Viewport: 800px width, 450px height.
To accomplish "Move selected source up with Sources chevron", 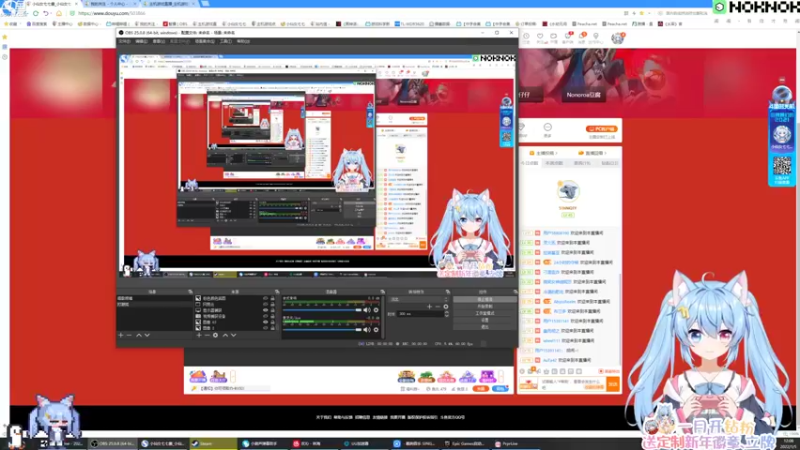I will pyautogui.click(x=225, y=335).
